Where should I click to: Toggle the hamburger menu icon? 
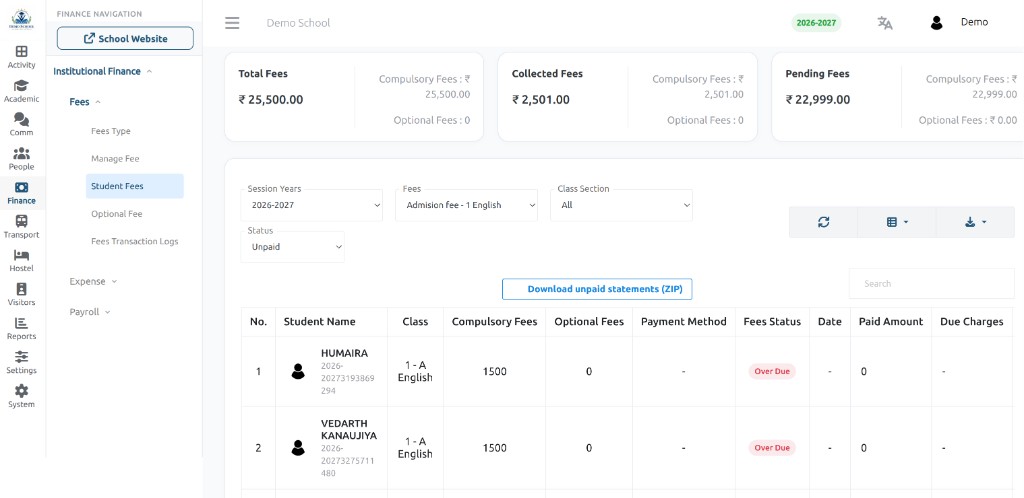[x=232, y=23]
